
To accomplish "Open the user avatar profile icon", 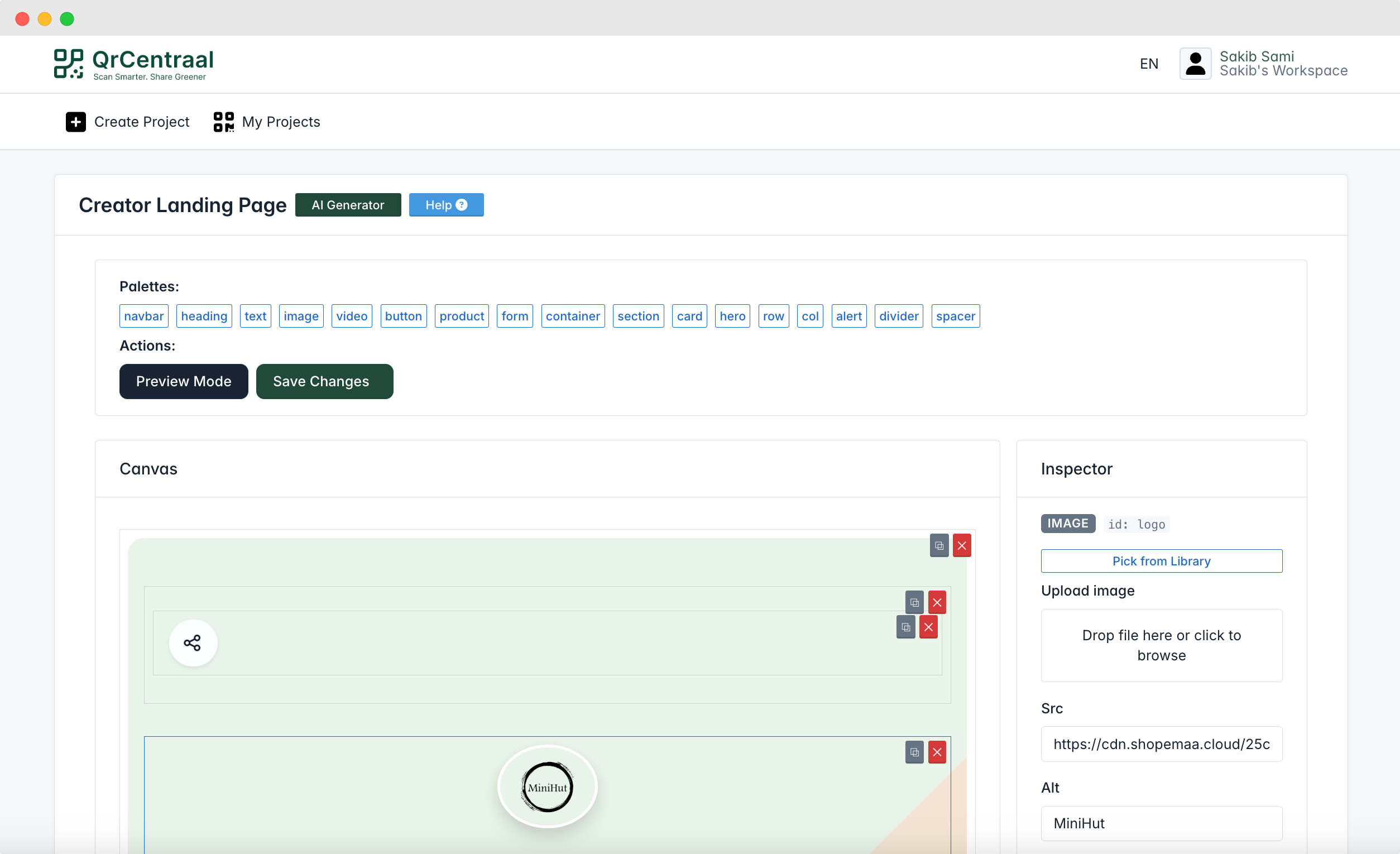I will tap(1195, 64).
